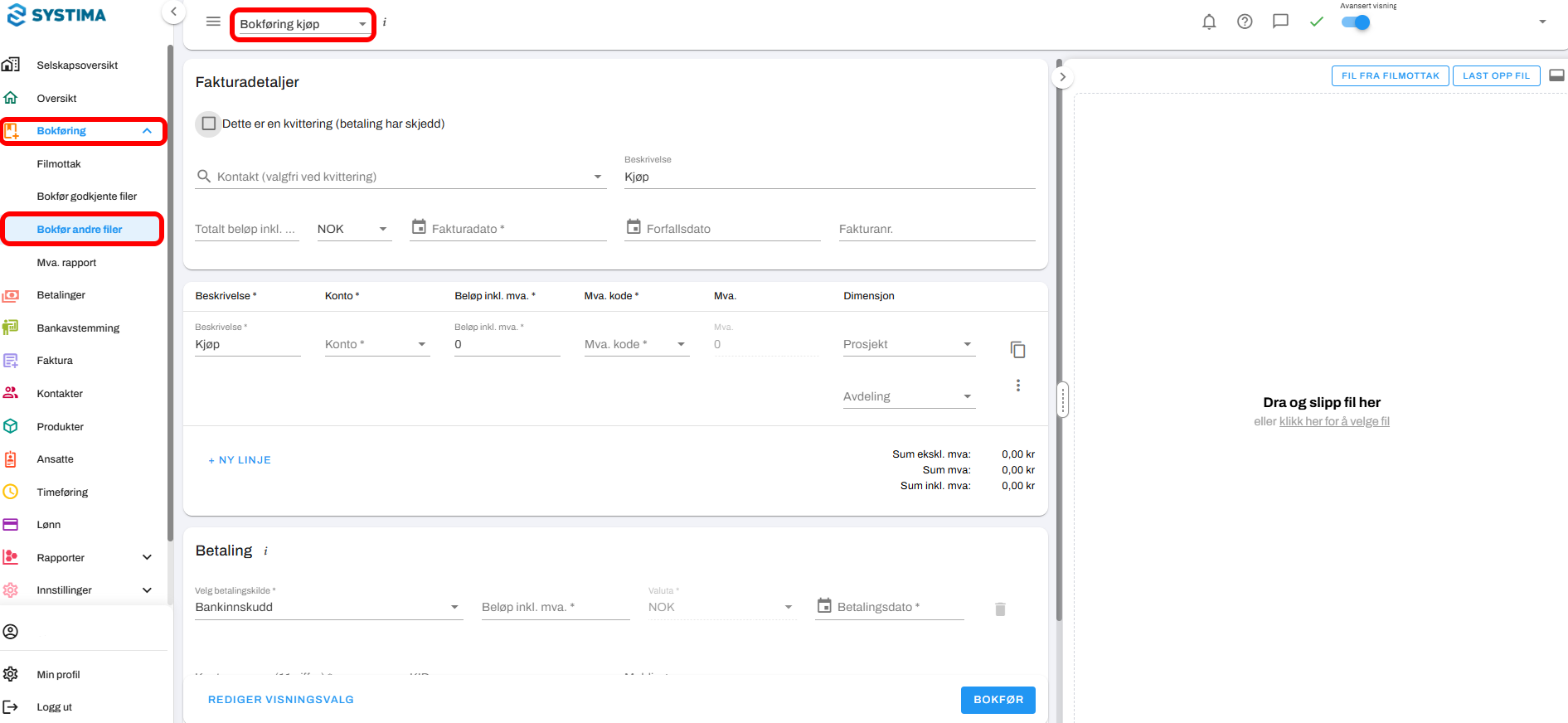Screen dimensions: 1568x723
Task: Click the Kontakt search magnifier icon
Action: pyautogui.click(x=204, y=177)
